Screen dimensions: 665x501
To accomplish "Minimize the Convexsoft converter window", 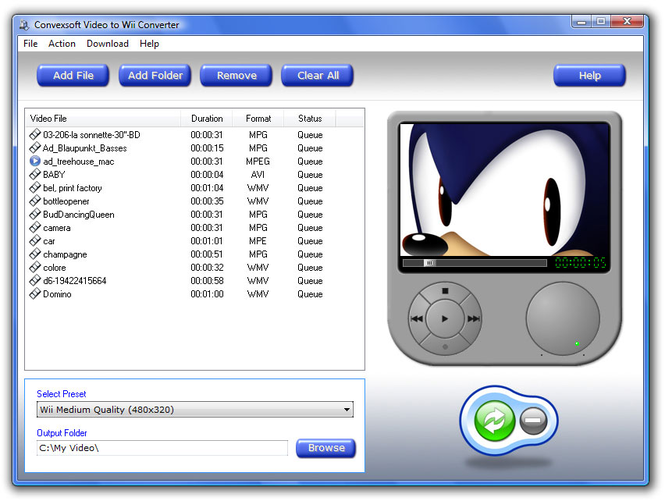I will 581,21.
